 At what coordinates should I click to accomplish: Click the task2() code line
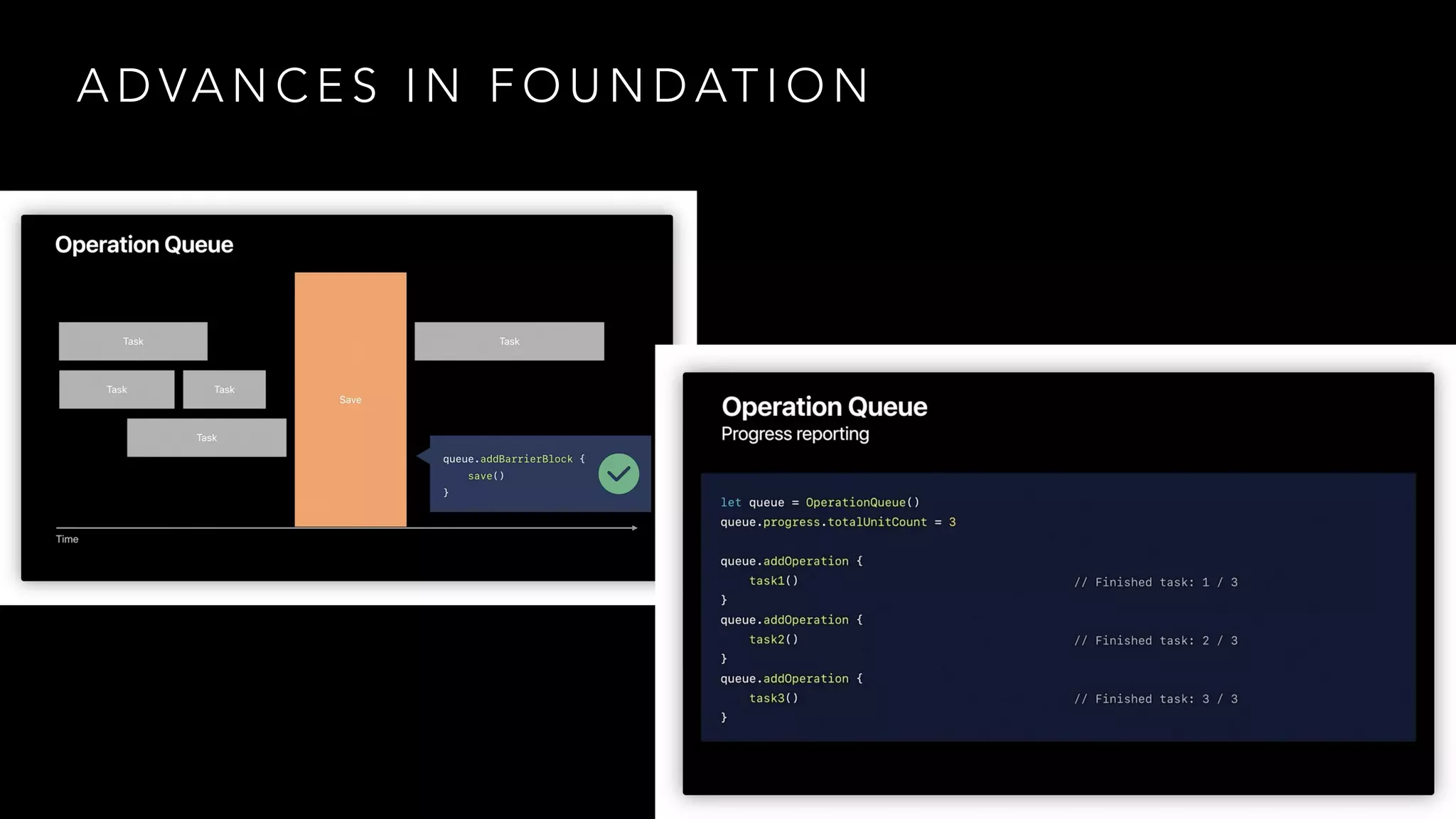pyautogui.click(x=773, y=639)
